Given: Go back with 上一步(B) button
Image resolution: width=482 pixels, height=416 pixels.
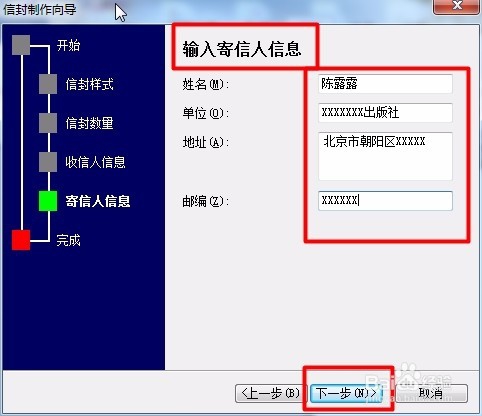Looking at the screenshot, I should point(270,393).
